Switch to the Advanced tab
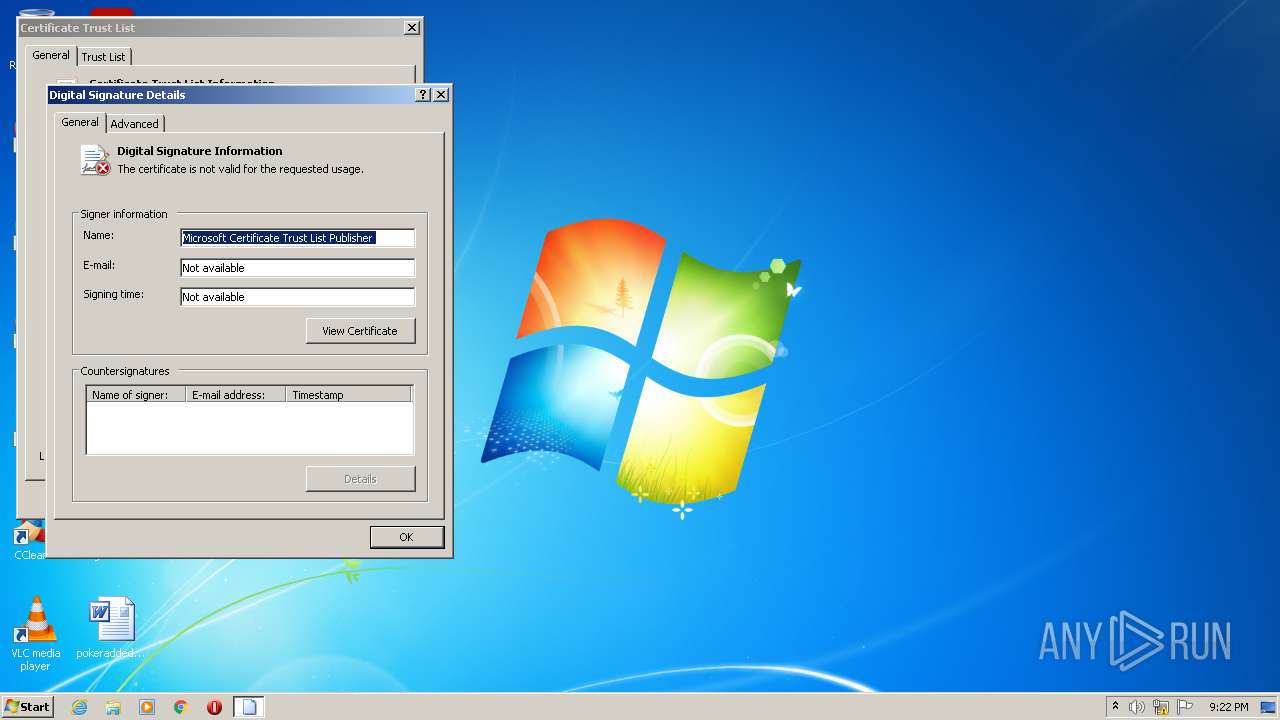 click(x=135, y=123)
